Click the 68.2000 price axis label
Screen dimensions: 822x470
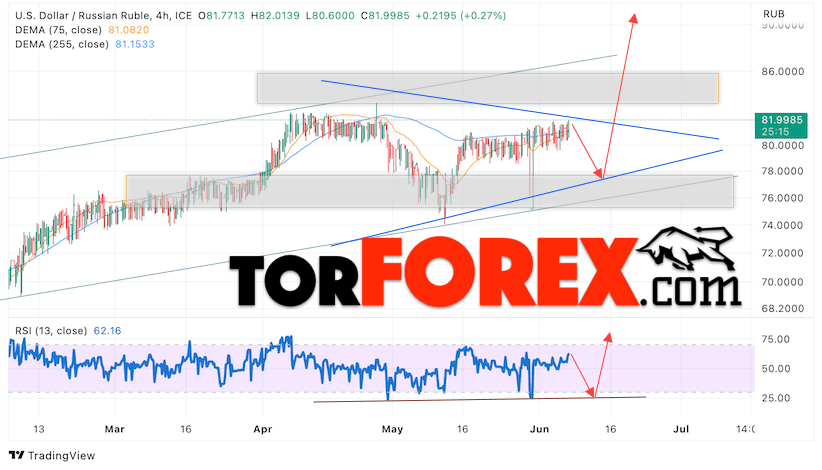point(783,309)
